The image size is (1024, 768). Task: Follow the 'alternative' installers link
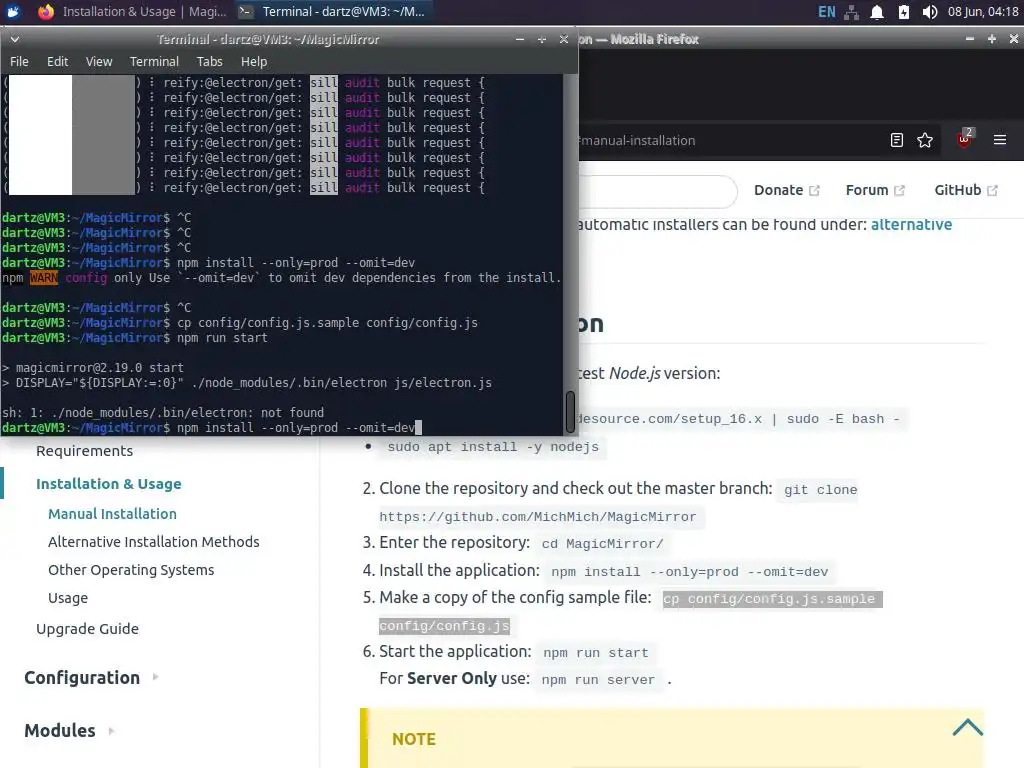pyautogui.click(x=911, y=225)
